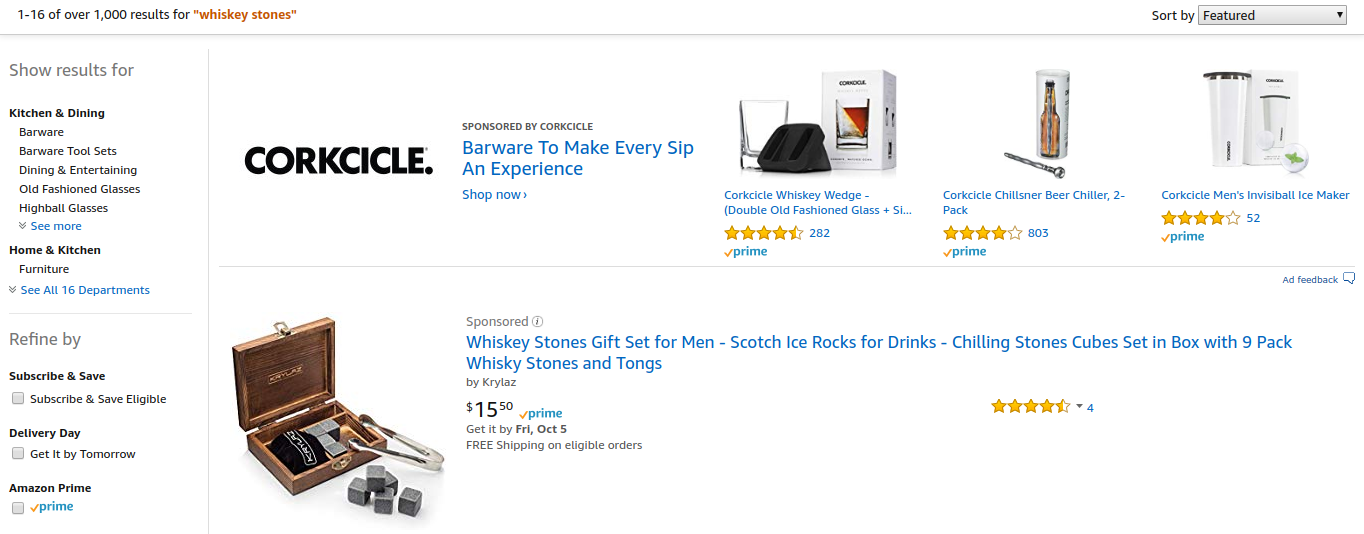The image size is (1364, 534).
Task: Toggle the Amazon Prime filter checkbox
Action: 18,508
